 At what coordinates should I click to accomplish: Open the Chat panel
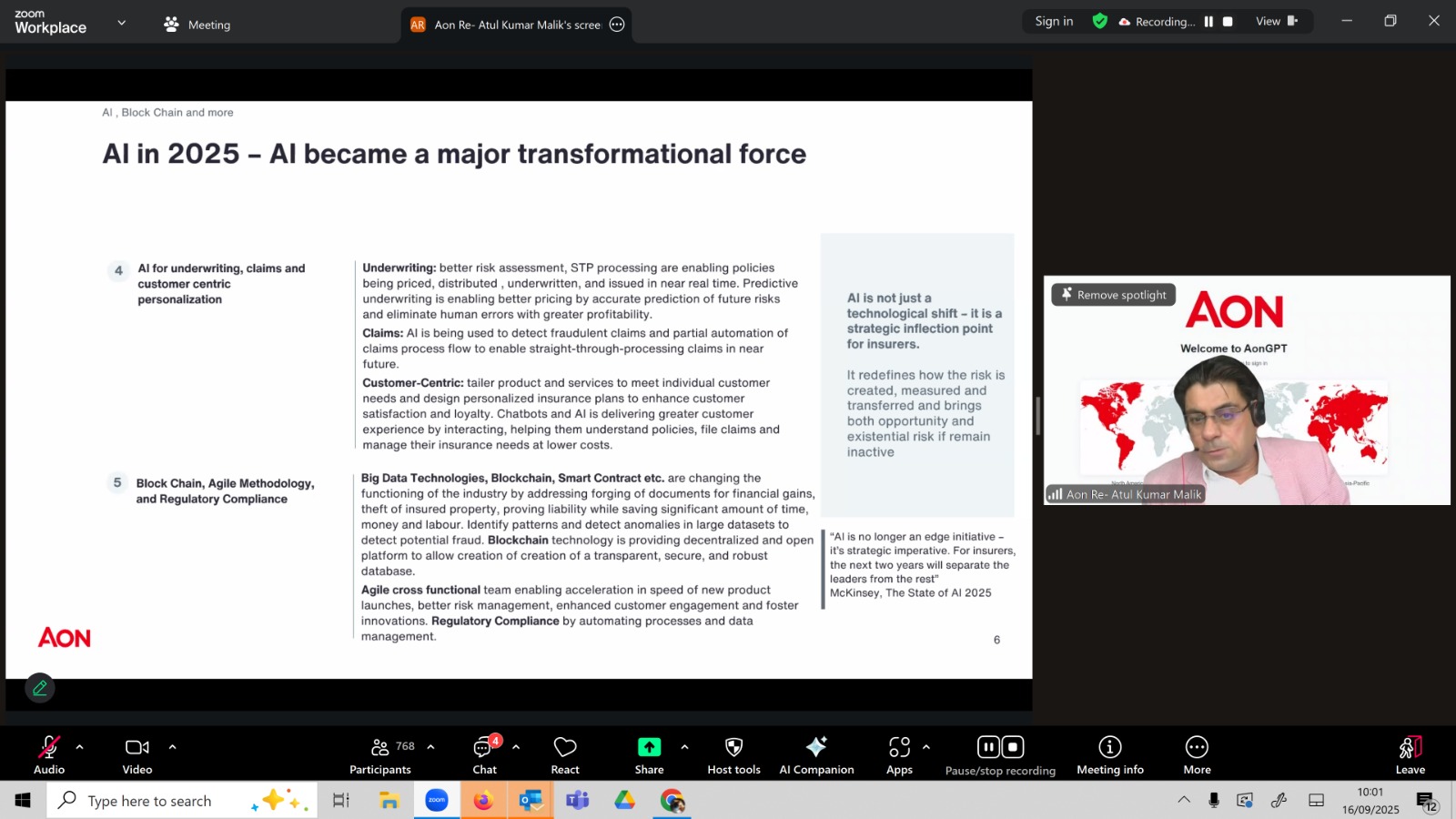(x=484, y=754)
